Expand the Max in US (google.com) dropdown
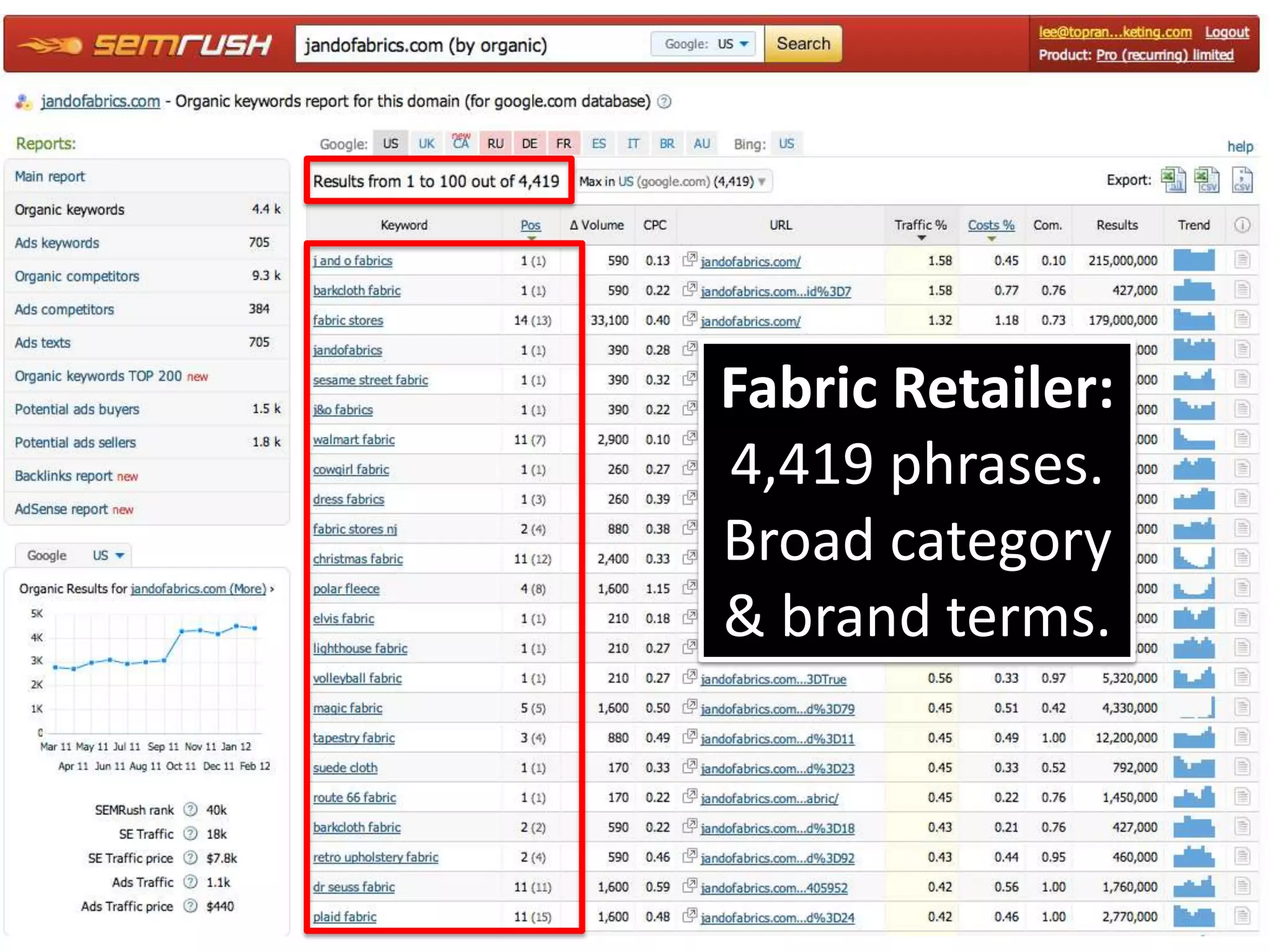 (x=674, y=182)
